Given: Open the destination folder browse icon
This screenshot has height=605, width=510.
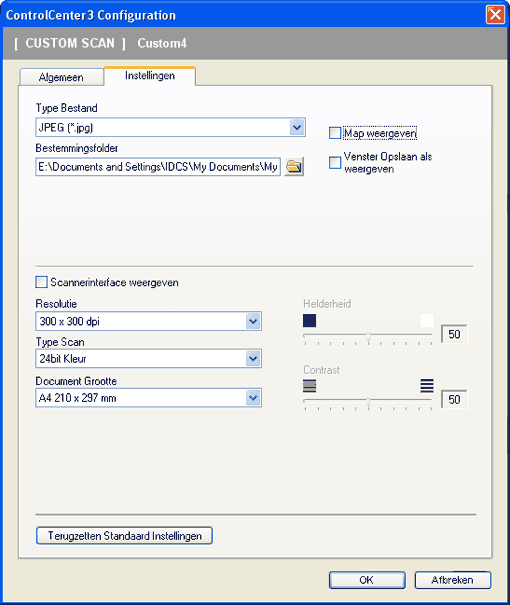Looking at the screenshot, I should (x=294, y=167).
